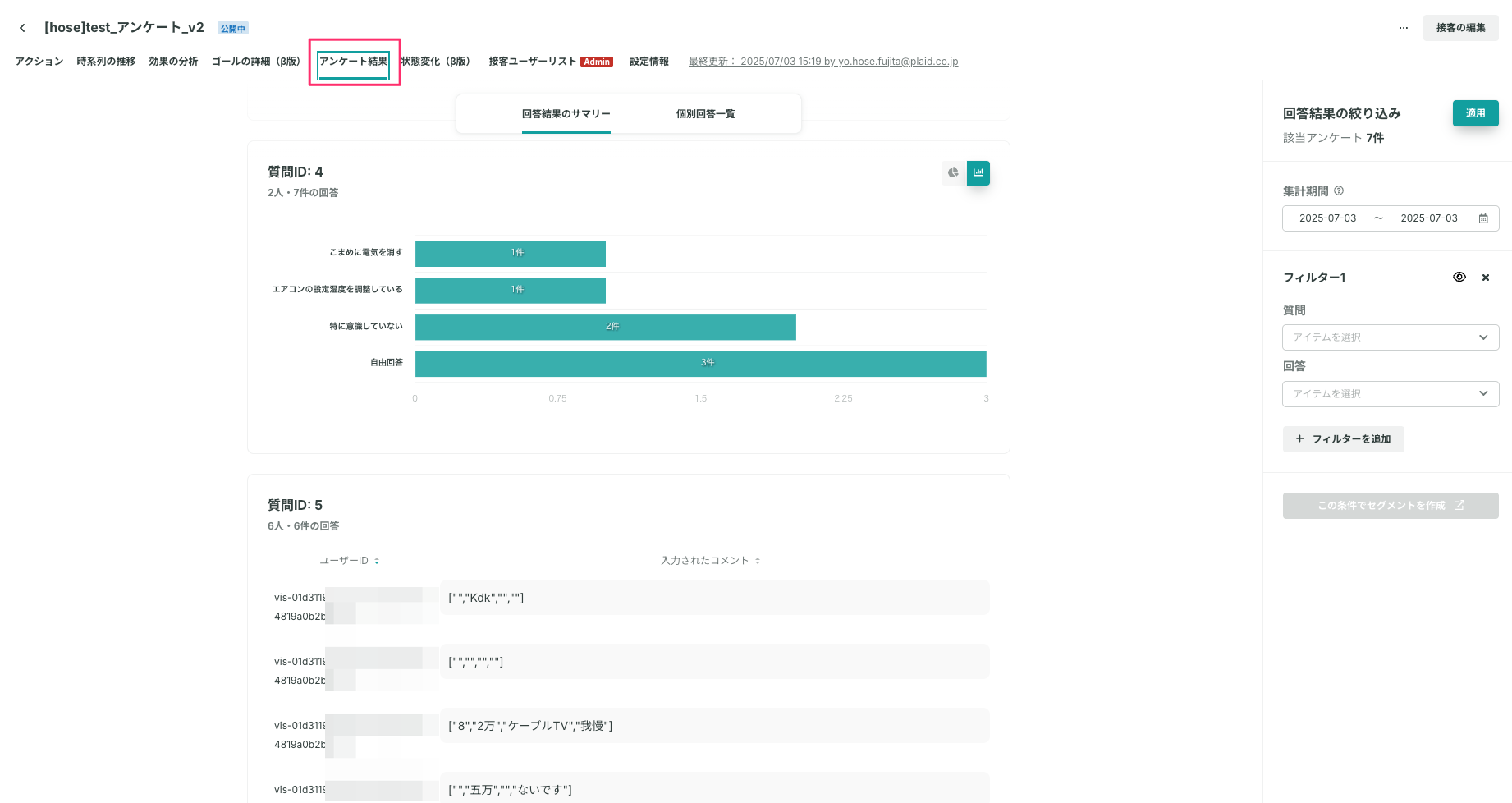Open the 効果の分析 tab

point(173,62)
